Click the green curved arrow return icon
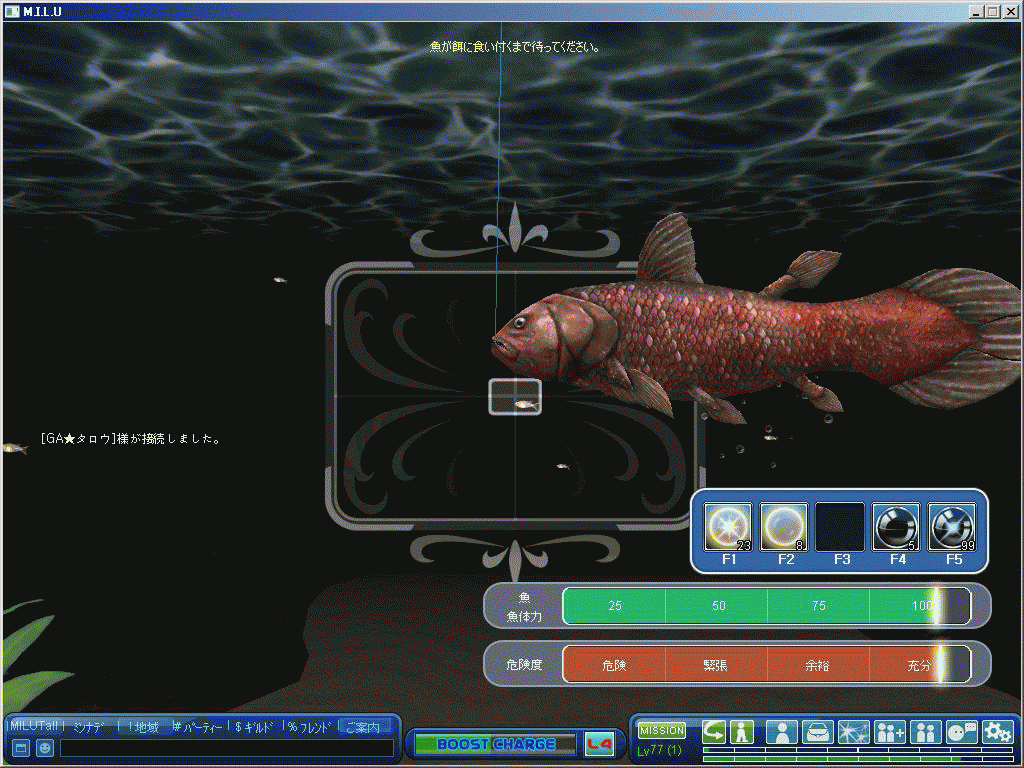This screenshot has height=768, width=1024. [713, 731]
